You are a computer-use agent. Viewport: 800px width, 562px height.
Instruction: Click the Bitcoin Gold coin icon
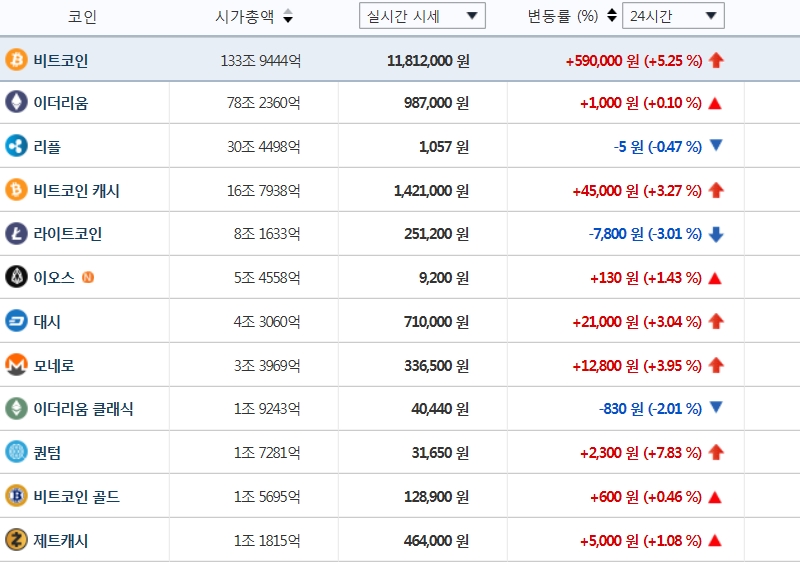pos(16,496)
